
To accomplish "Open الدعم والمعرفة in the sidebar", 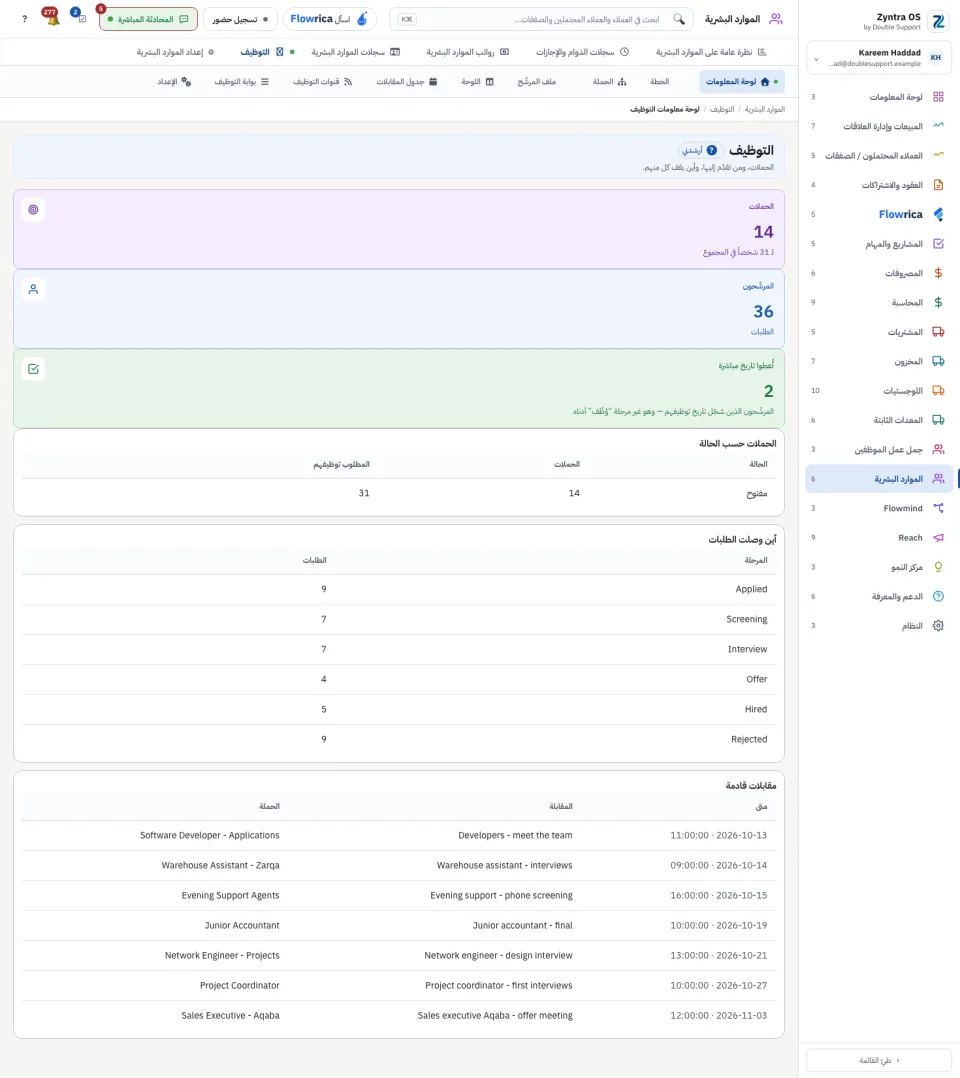I will click(x=880, y=597).
